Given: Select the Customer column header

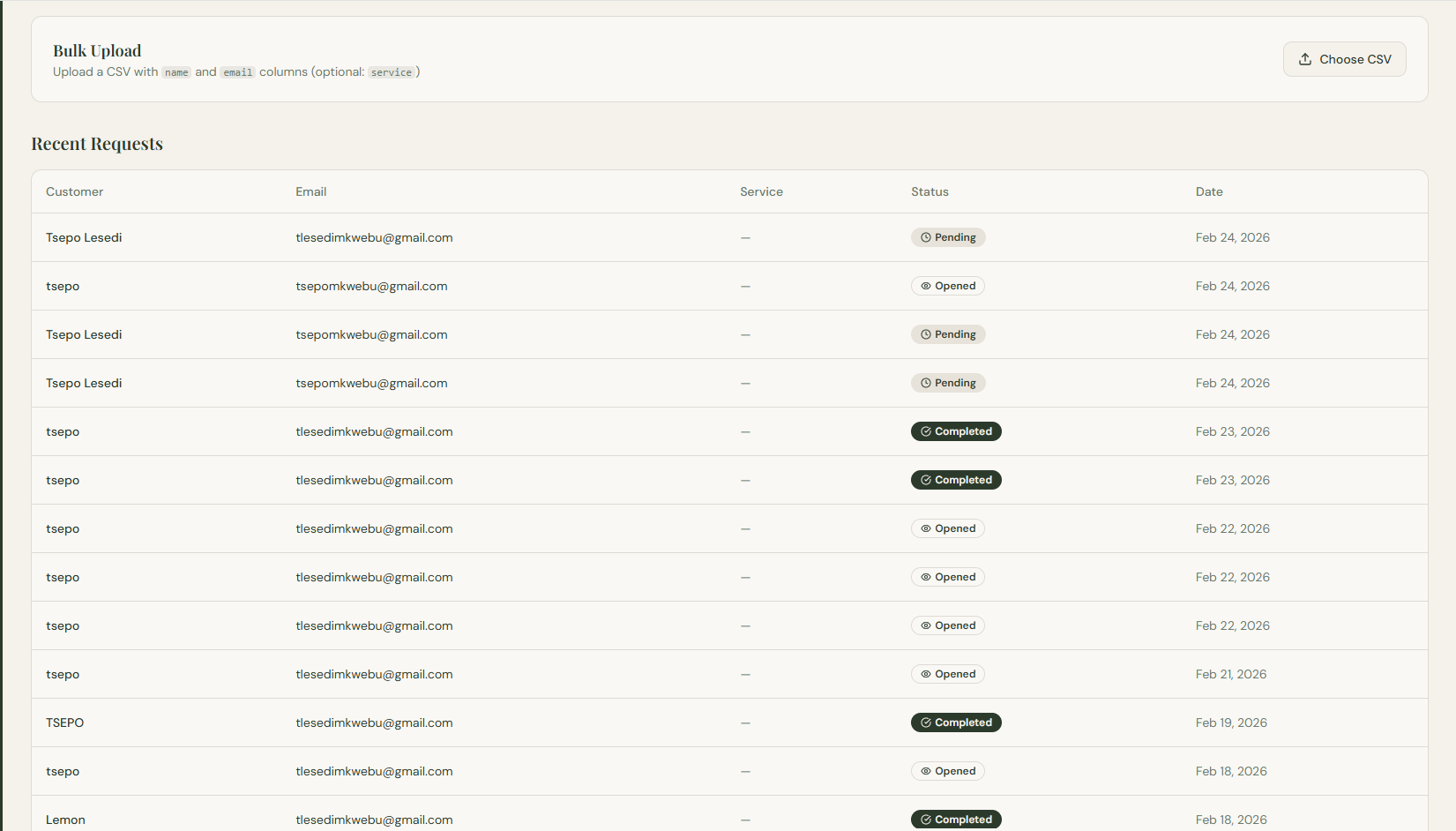Looking at the screenshot, I should (74, 191).
